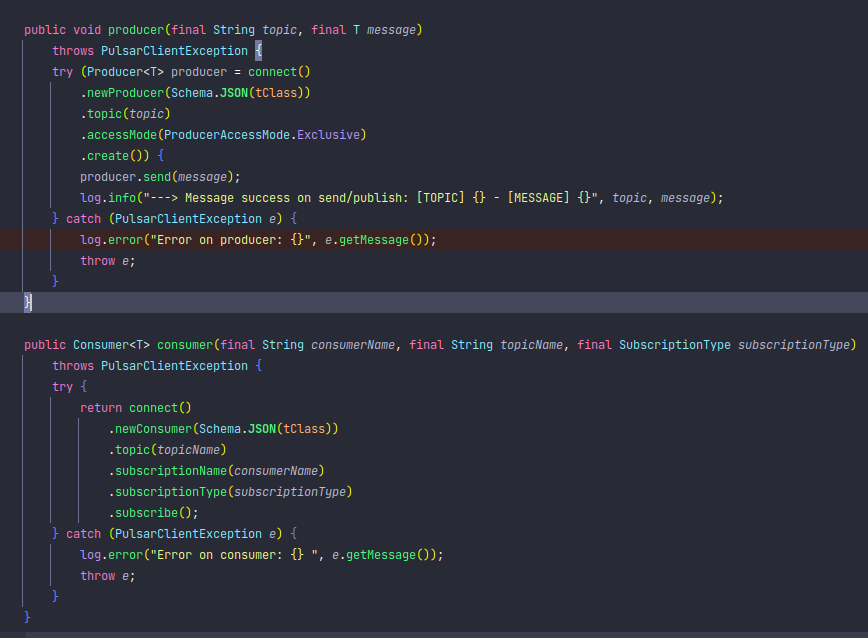The height and width of the screenshot is (638, 868).
Task: Click 'connect()' in the try-with-resources line
Action: tap(279, 72)
